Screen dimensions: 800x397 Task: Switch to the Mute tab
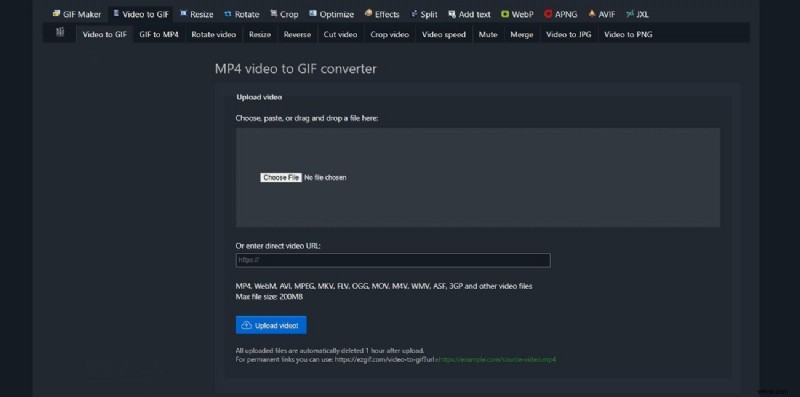point(488,35)
